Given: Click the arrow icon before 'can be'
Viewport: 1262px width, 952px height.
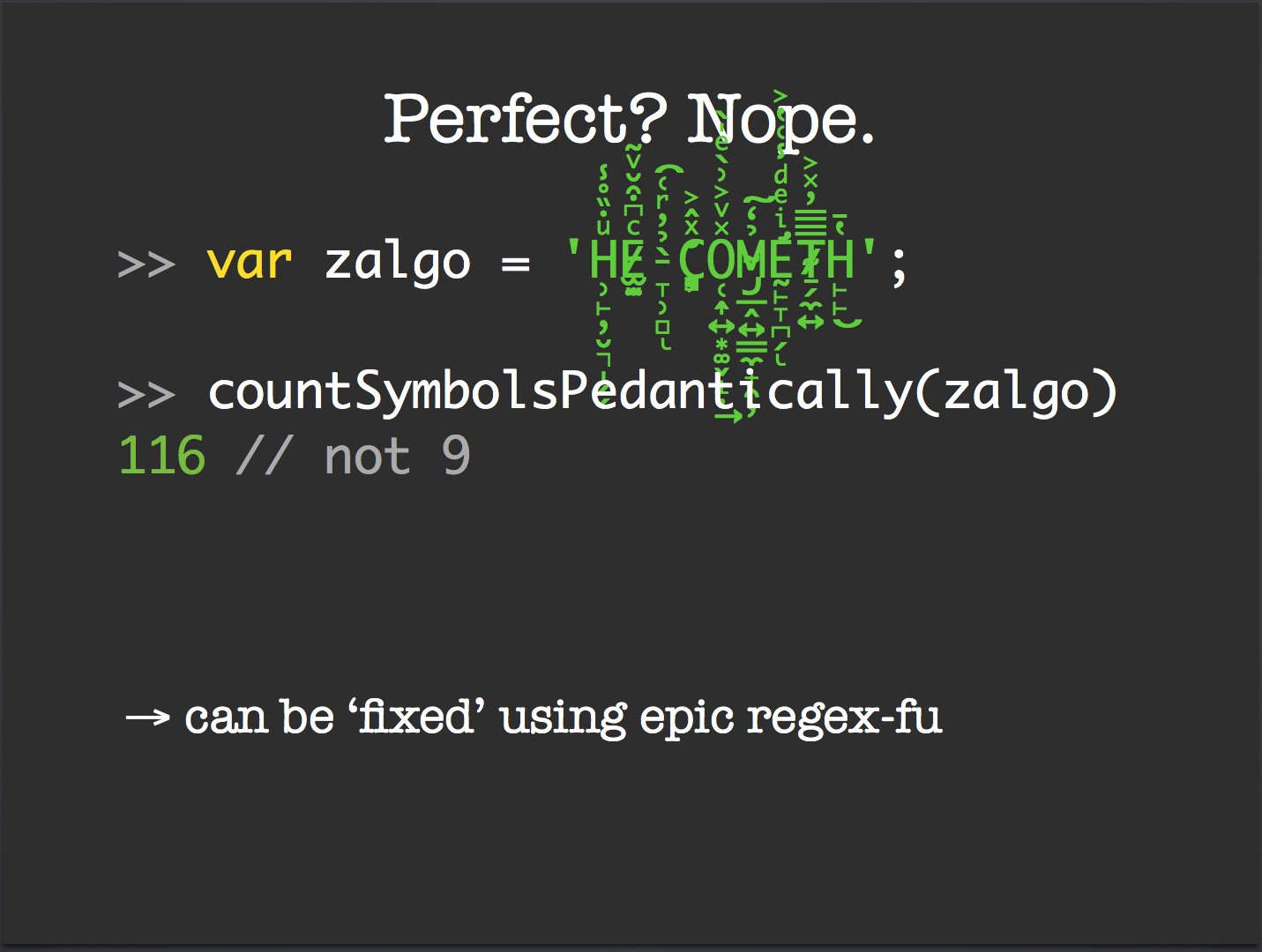Looking at the screenshot, I should pos(147,718).
